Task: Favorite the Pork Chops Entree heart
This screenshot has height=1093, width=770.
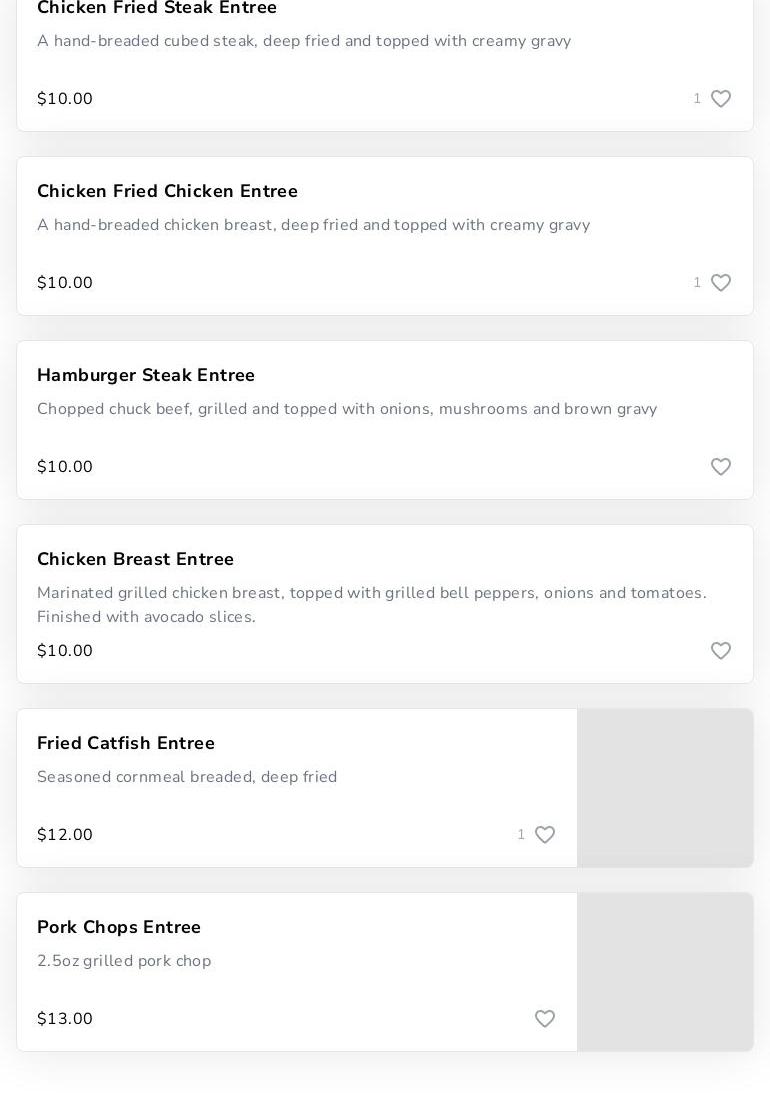Action: coord(545,1019)
